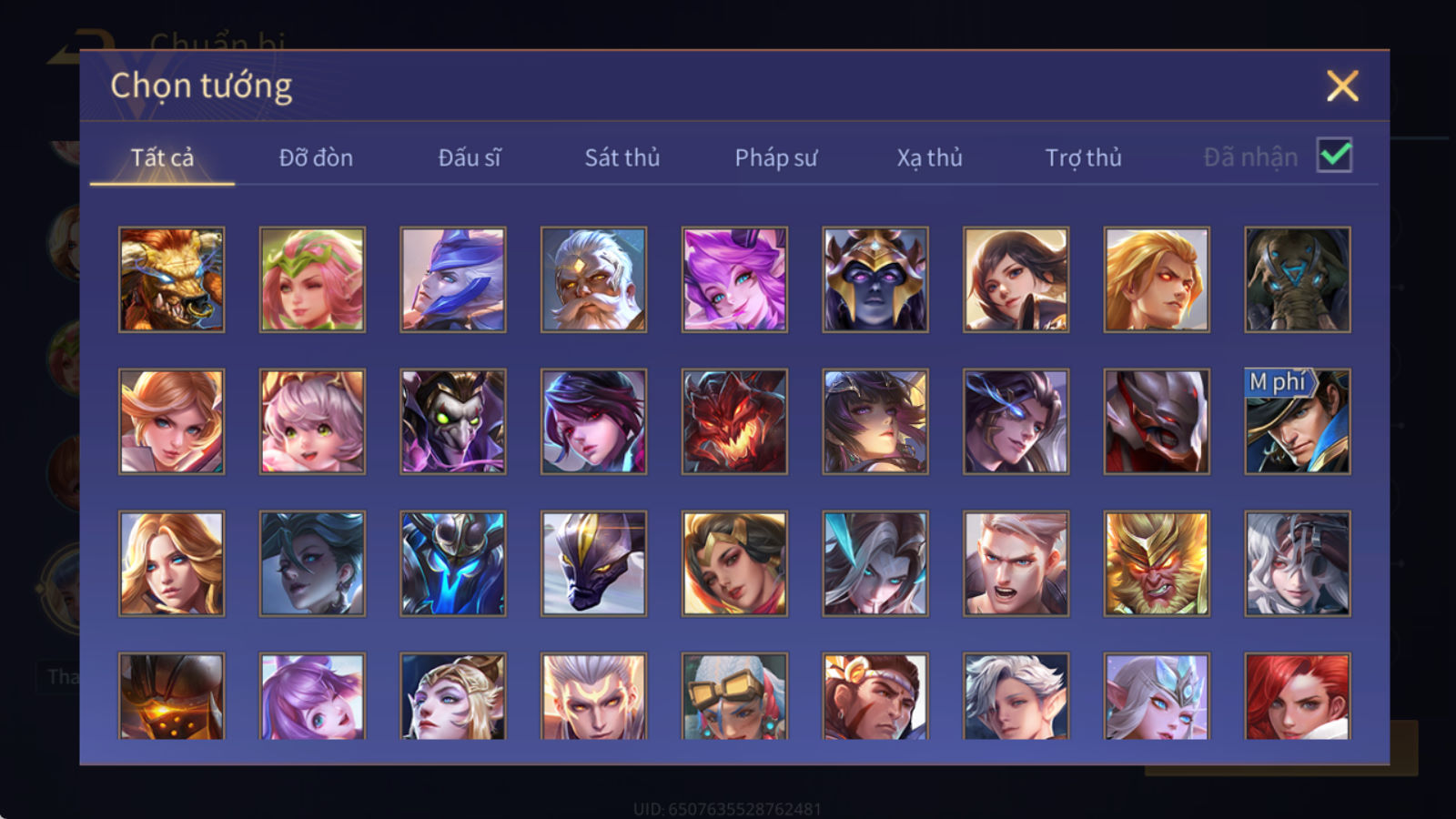Viewport: 1456px width, 819px height.
Task: Pick the white-bearded old man hero
Action: pos(593,279)
